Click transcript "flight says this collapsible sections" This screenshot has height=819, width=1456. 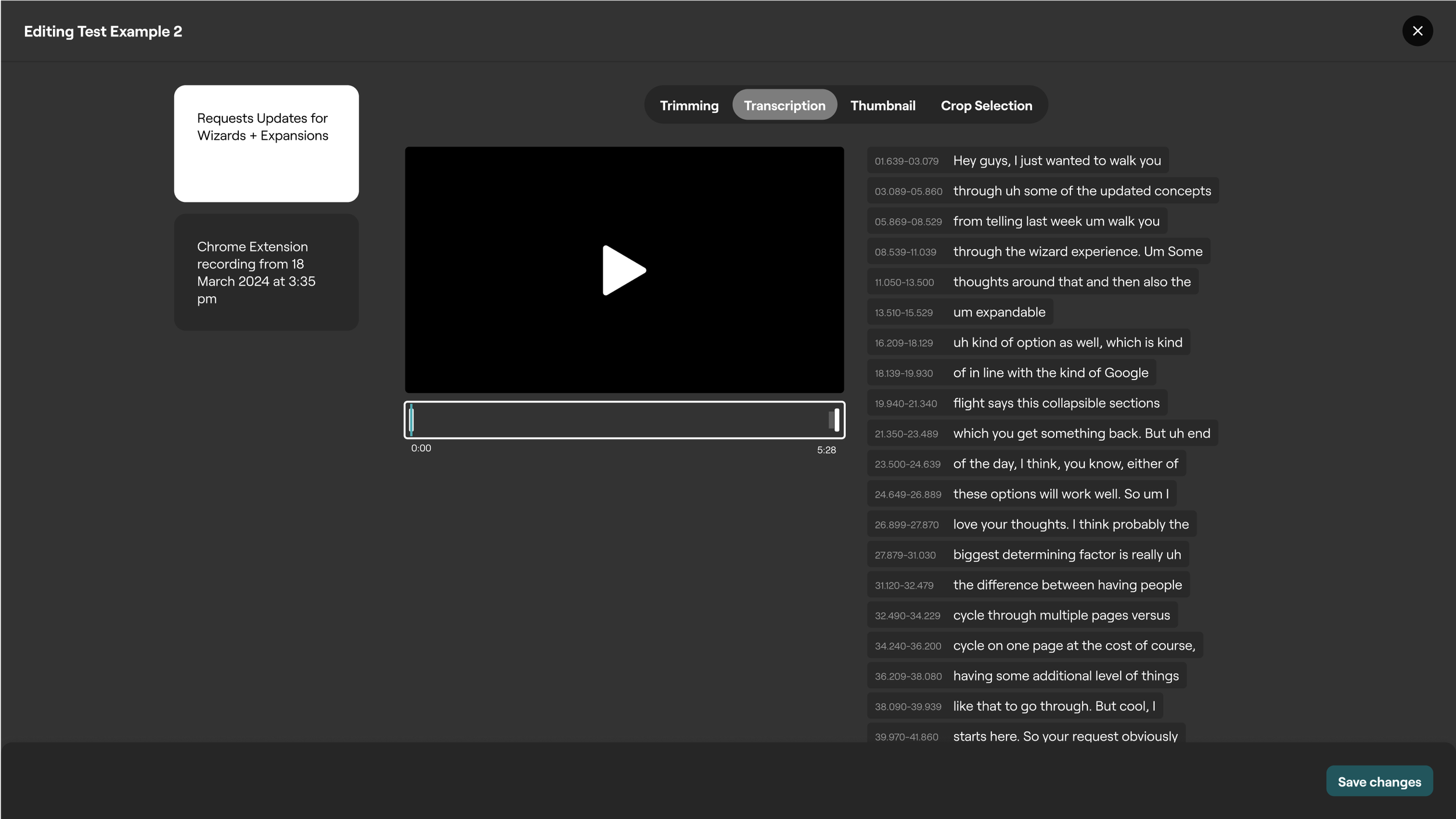[x=1056, y=403]
